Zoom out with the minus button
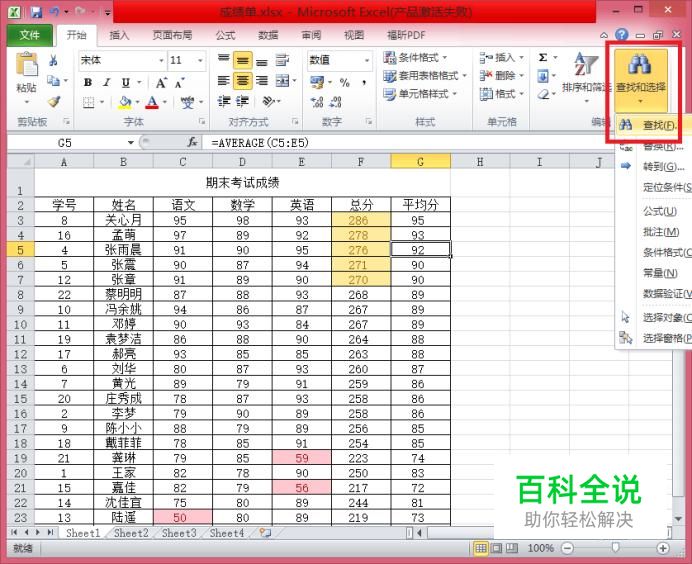This screenshot has height=564, width=692. 568,548
